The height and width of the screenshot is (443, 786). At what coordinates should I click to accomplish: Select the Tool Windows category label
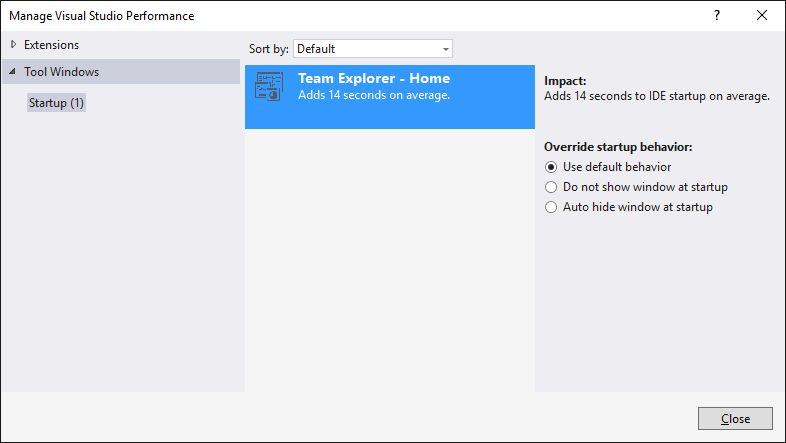point(61,72)
